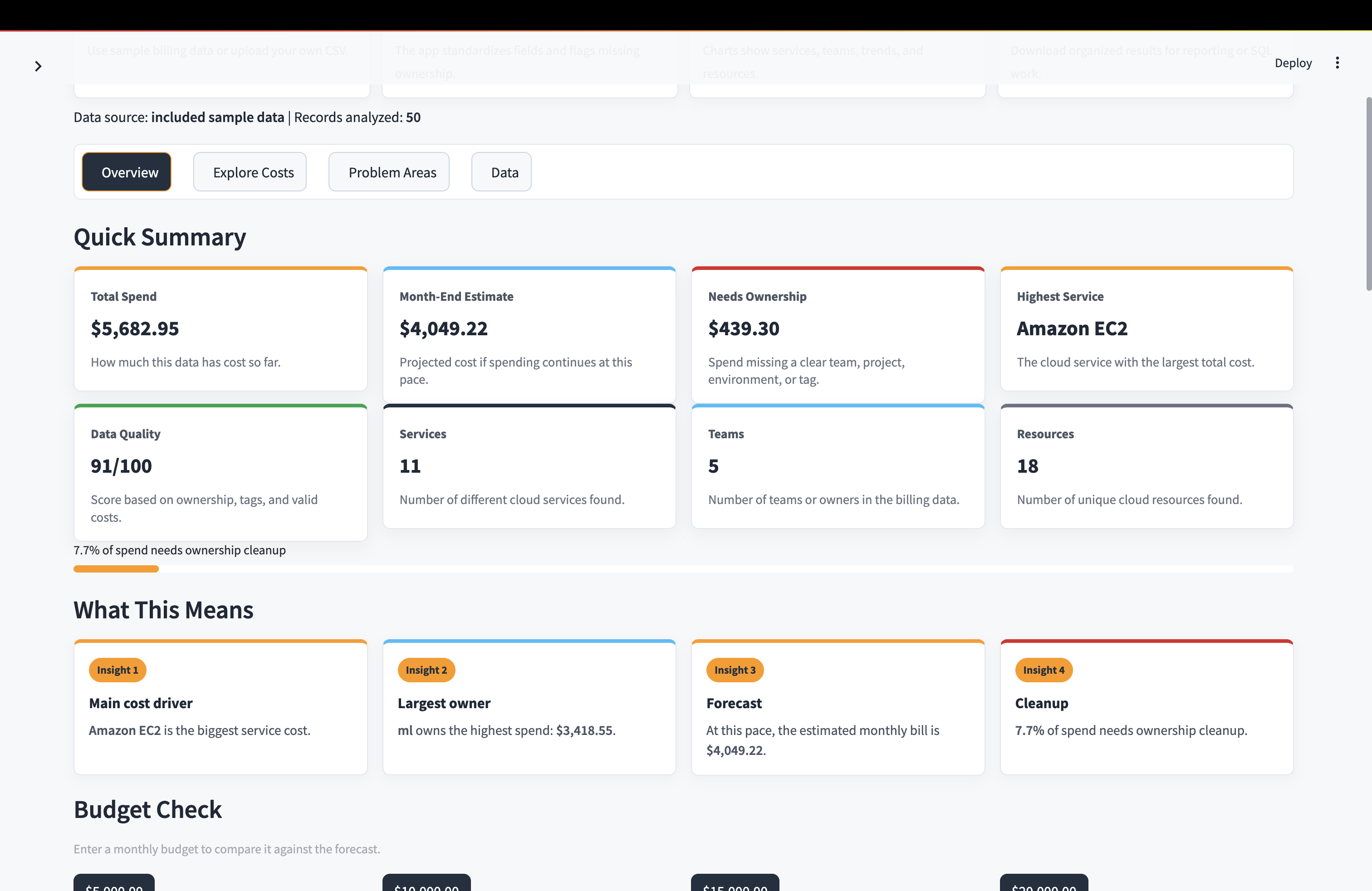1372x891 pixels.
Task: Click 'Amazon EC2 is the biggest service cost' text
Action: pos(200,730)
